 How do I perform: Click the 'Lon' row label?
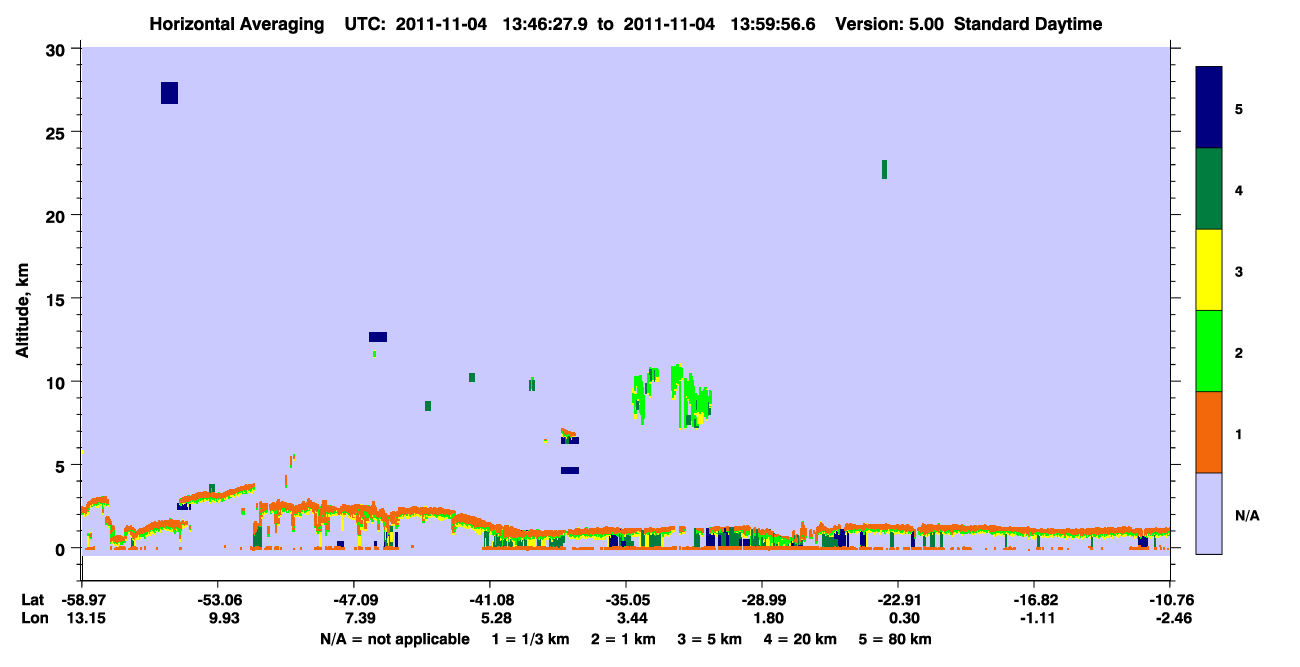coord(33,619)
